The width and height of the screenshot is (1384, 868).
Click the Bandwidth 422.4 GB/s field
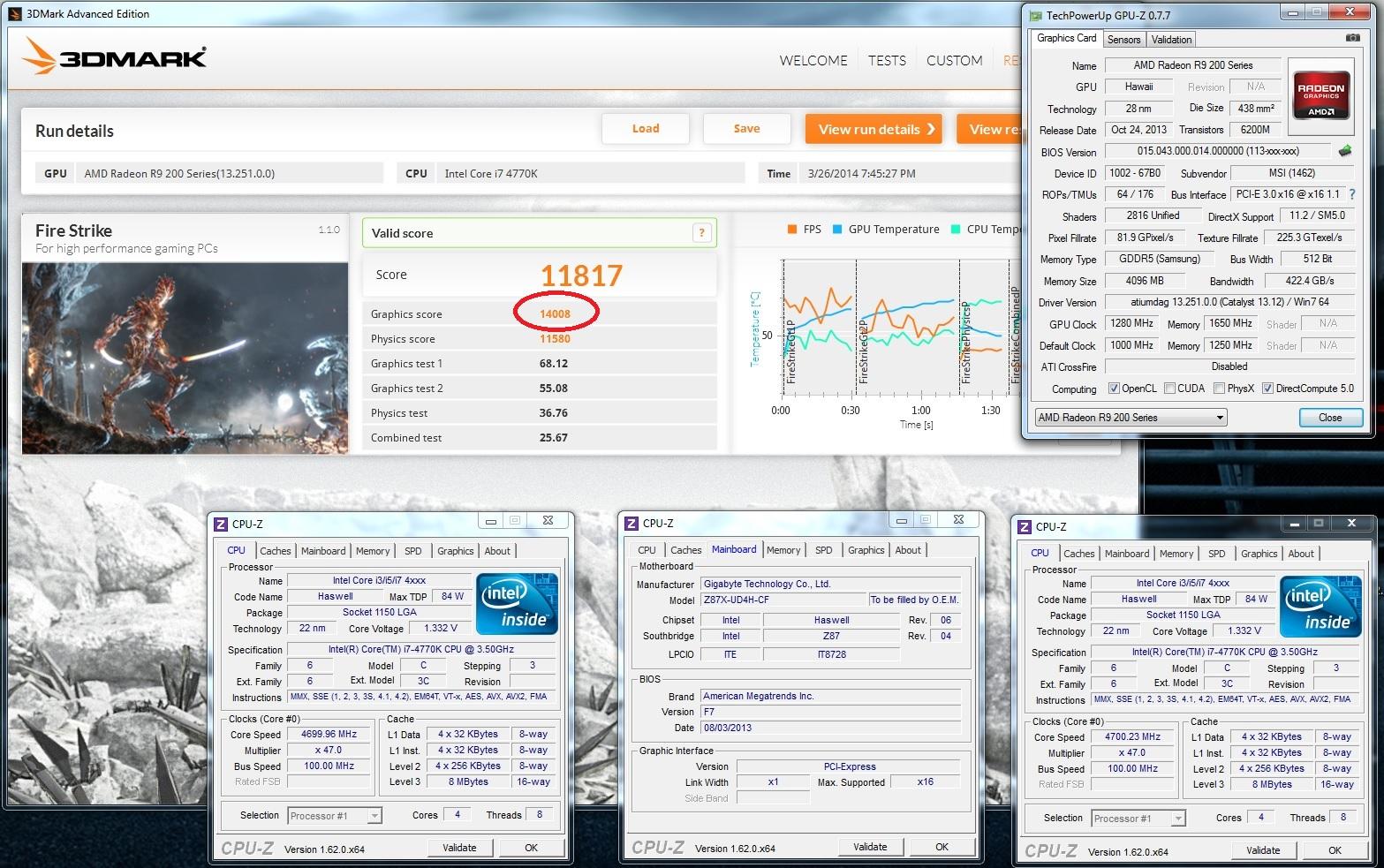pos(1310,281)
